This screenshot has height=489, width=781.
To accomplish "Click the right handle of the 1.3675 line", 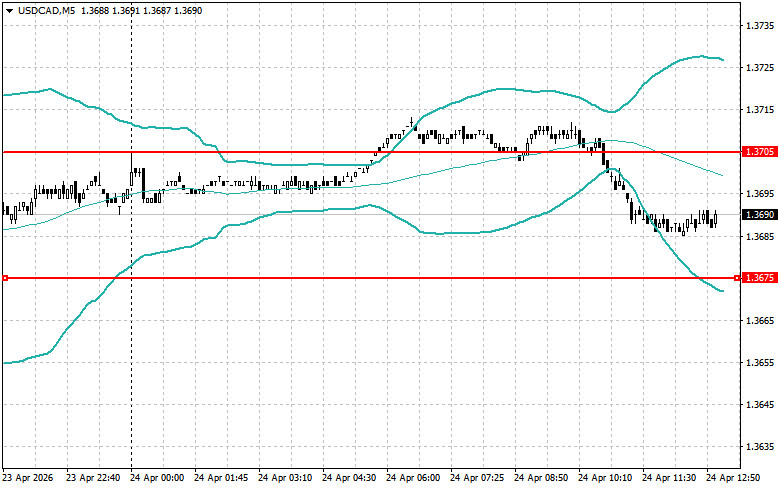I will click(x=737, y=278).
